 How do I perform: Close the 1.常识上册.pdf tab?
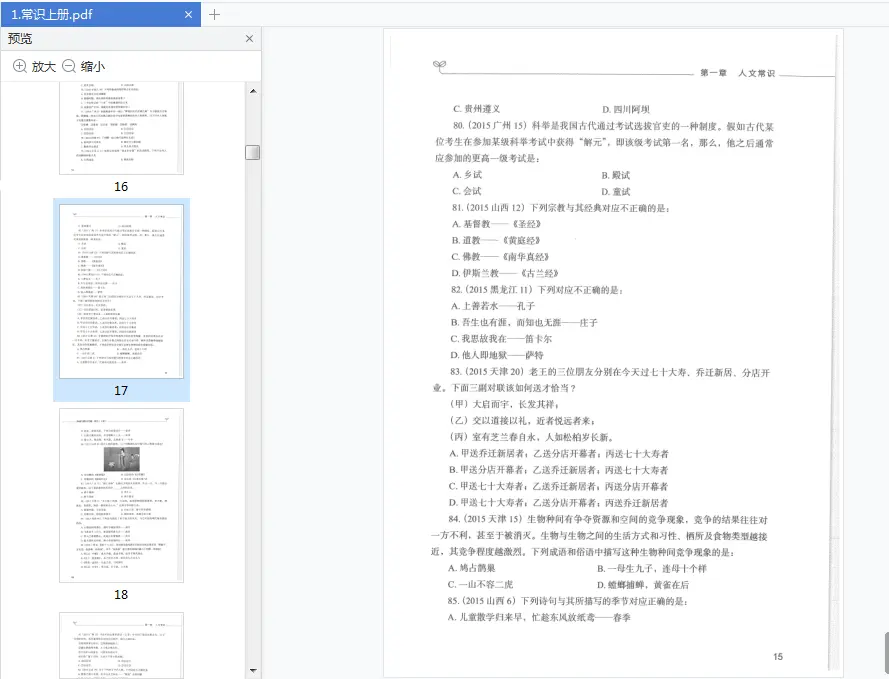click(188, 15)
